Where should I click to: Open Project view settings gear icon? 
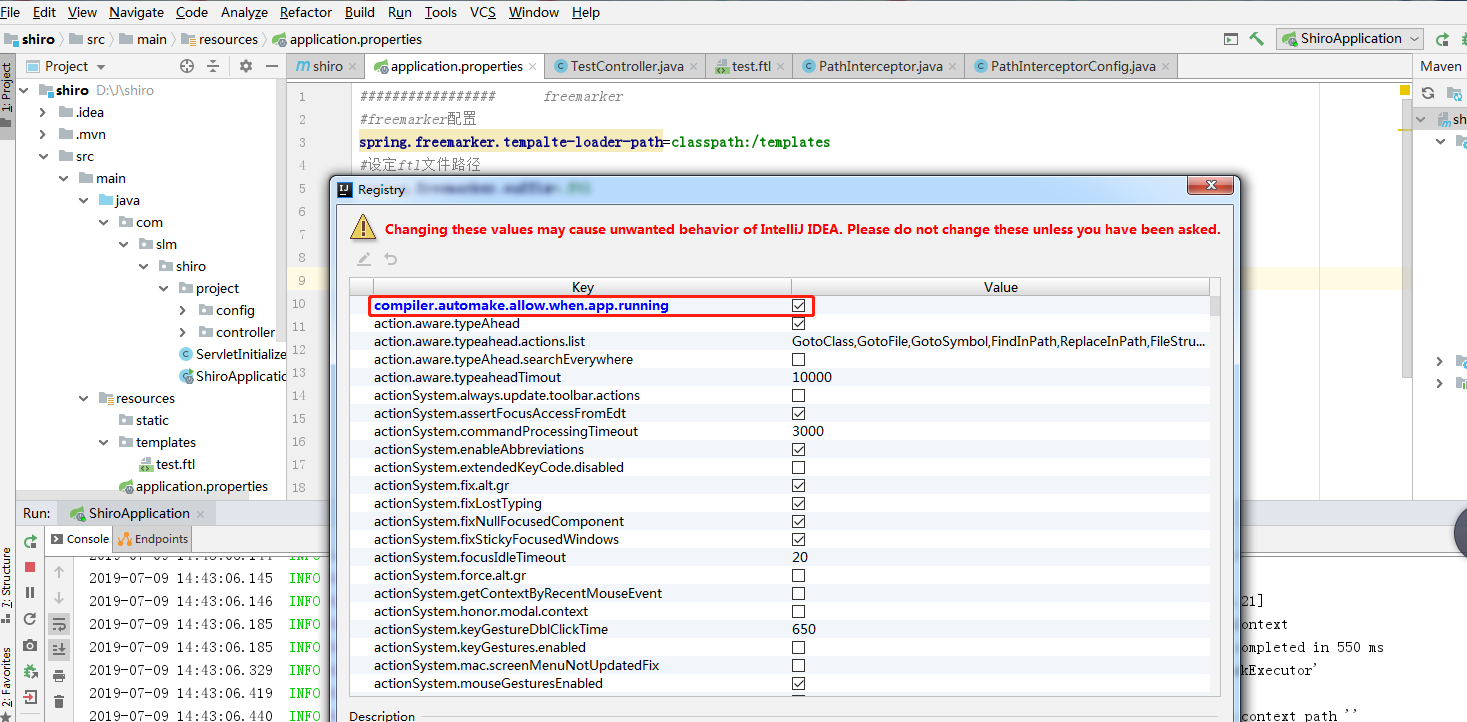(x=244, y=65)
